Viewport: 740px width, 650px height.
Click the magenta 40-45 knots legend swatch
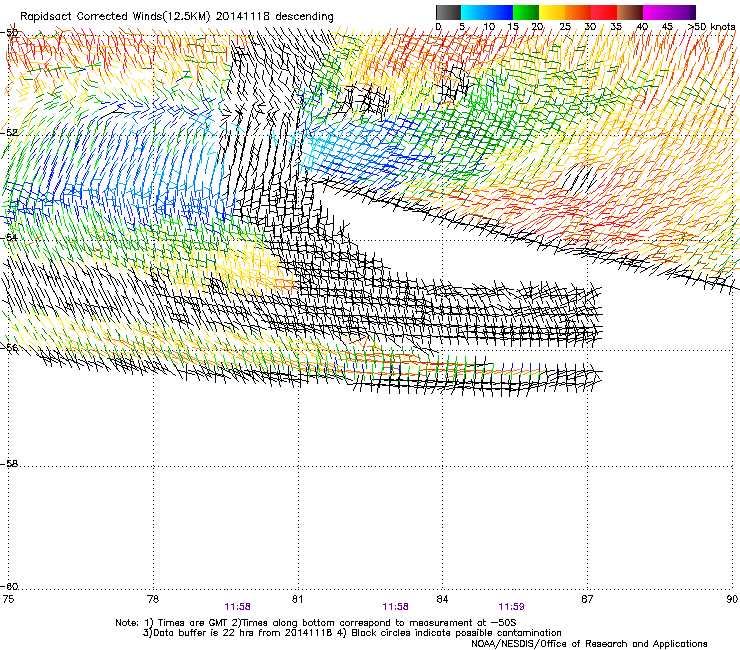656,12
